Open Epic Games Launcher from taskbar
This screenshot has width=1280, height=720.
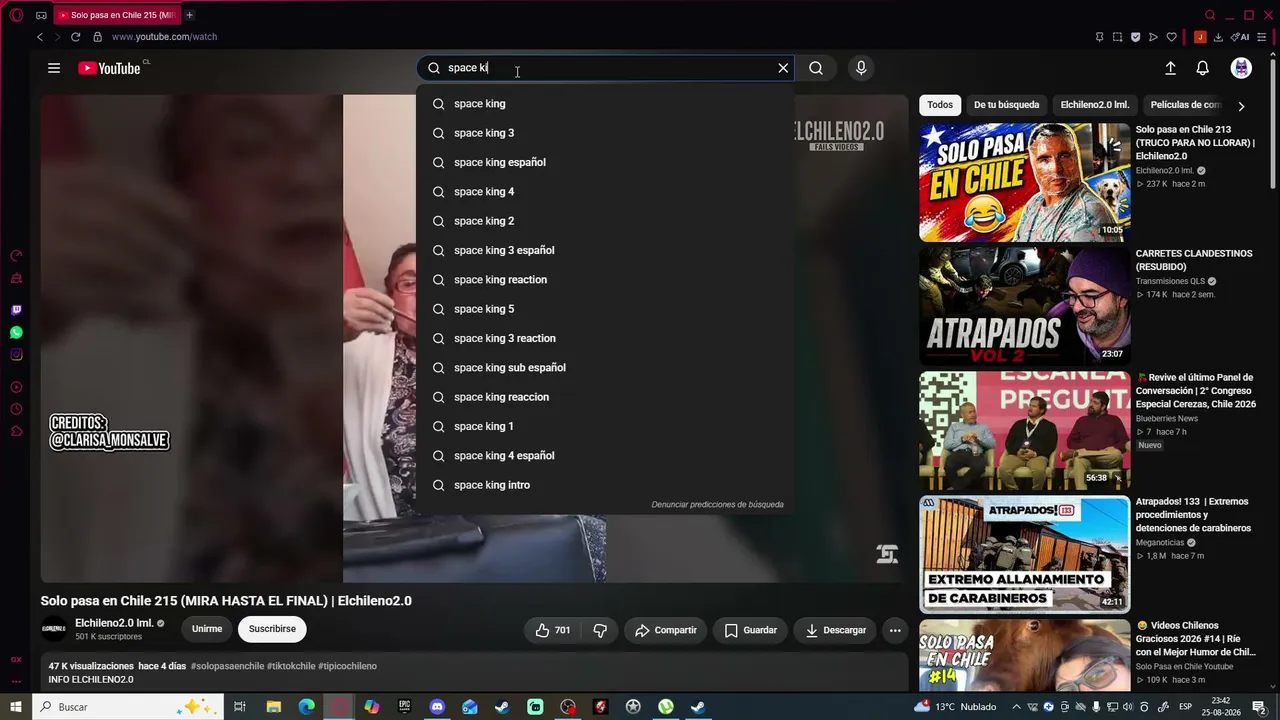[404, 707]
